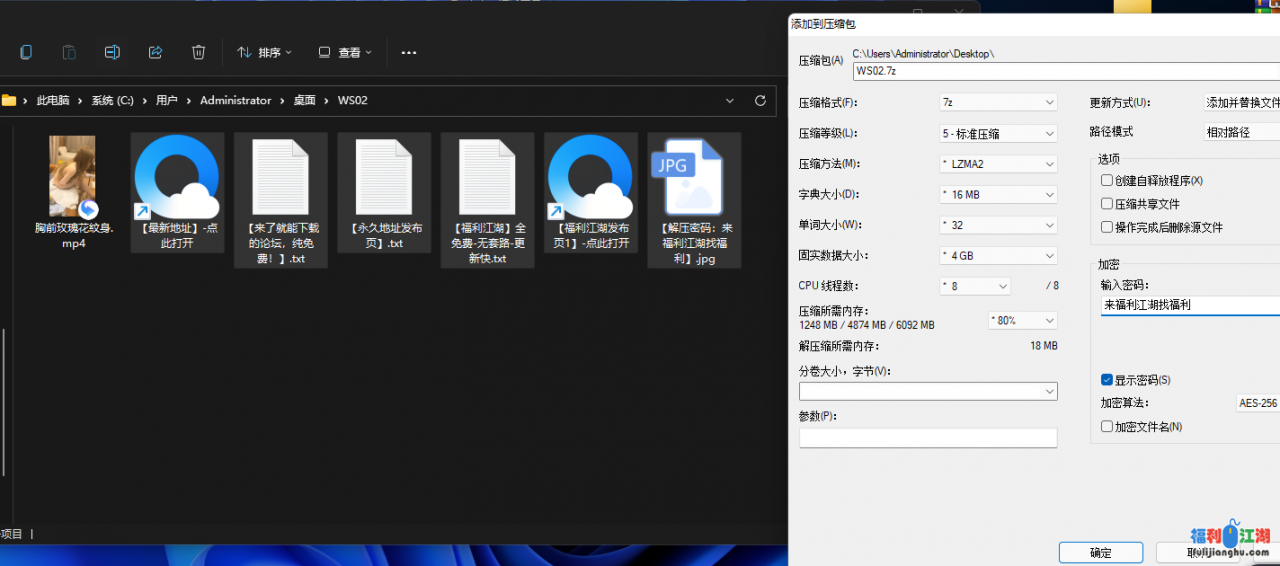Open the 字典大小 16 MB dropdown
Viewport: 1280px width, 566px height.
pos(997,194)
